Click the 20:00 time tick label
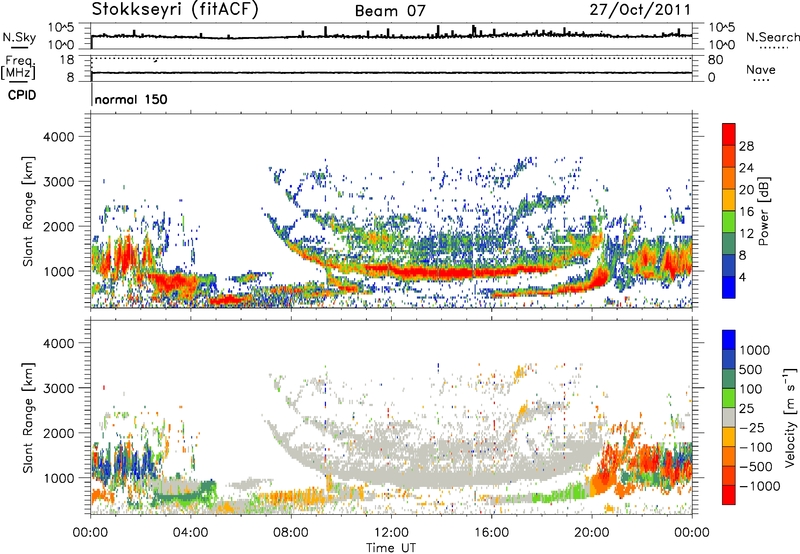800x554 pixels. (x=592, y=533)
